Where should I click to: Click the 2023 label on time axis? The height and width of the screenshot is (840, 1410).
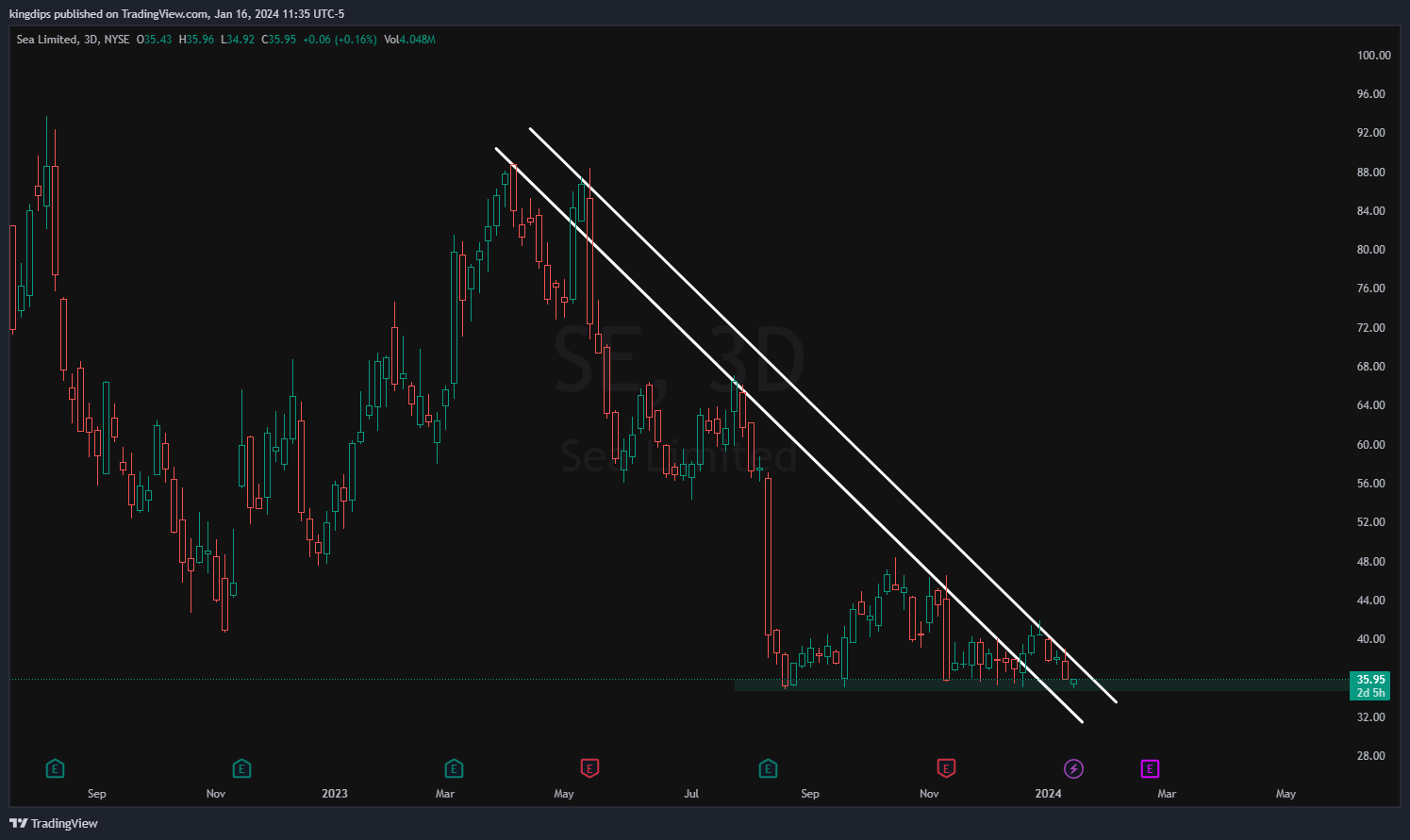tap(335, 794)
